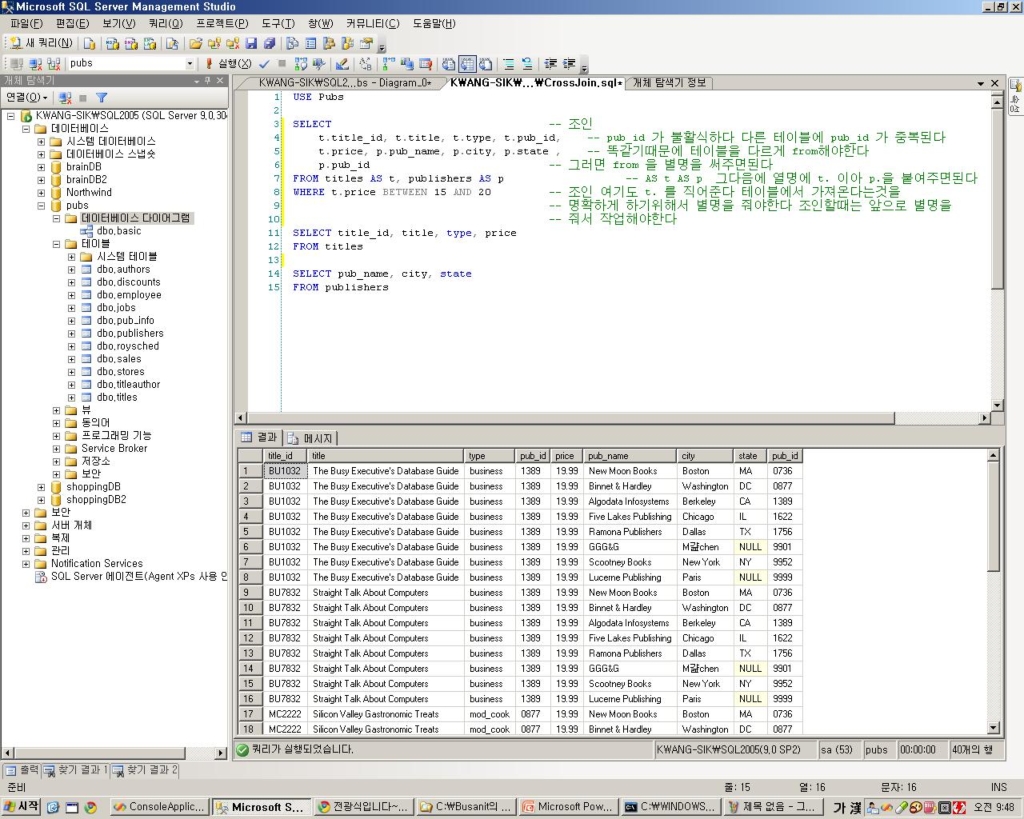The width and height of the screenshot is (1024, 819).
Task: Expand the brainDB database node
Action: 41,167
